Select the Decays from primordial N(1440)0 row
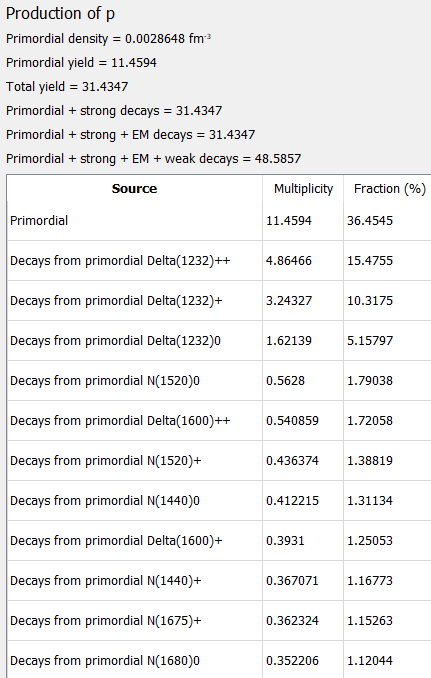 point(219,501)
